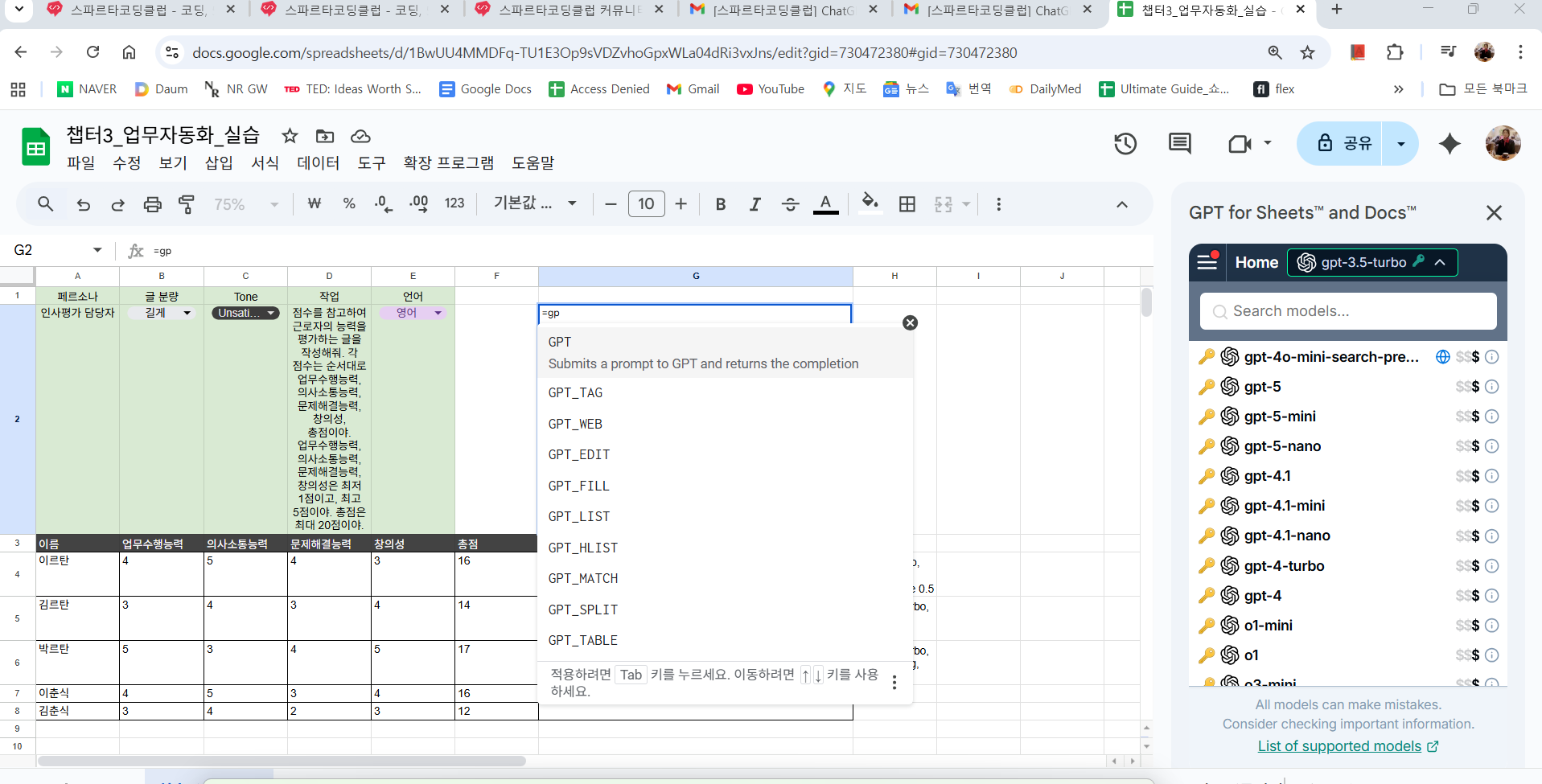Redo the last action
1542x784 pixels.
pos(117,204)
